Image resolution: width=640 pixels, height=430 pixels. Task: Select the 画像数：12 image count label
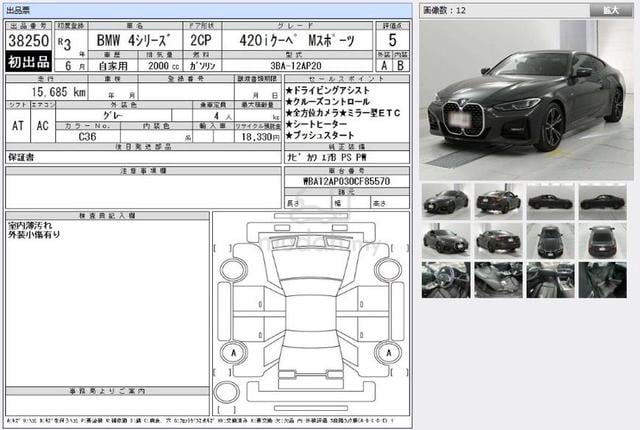point(444,11)
